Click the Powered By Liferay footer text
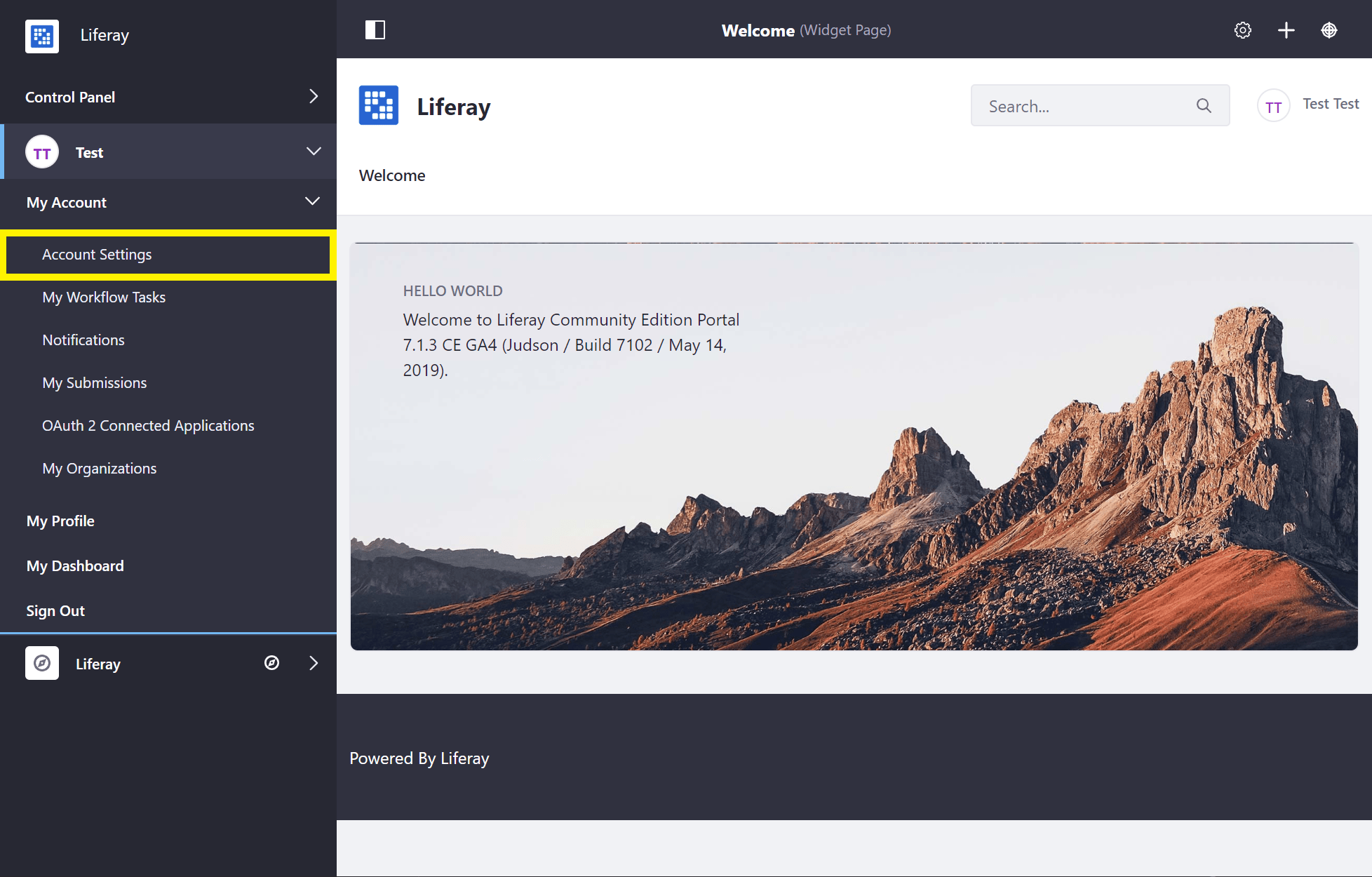The image size is (1372, 877). [x=419, y=758]
